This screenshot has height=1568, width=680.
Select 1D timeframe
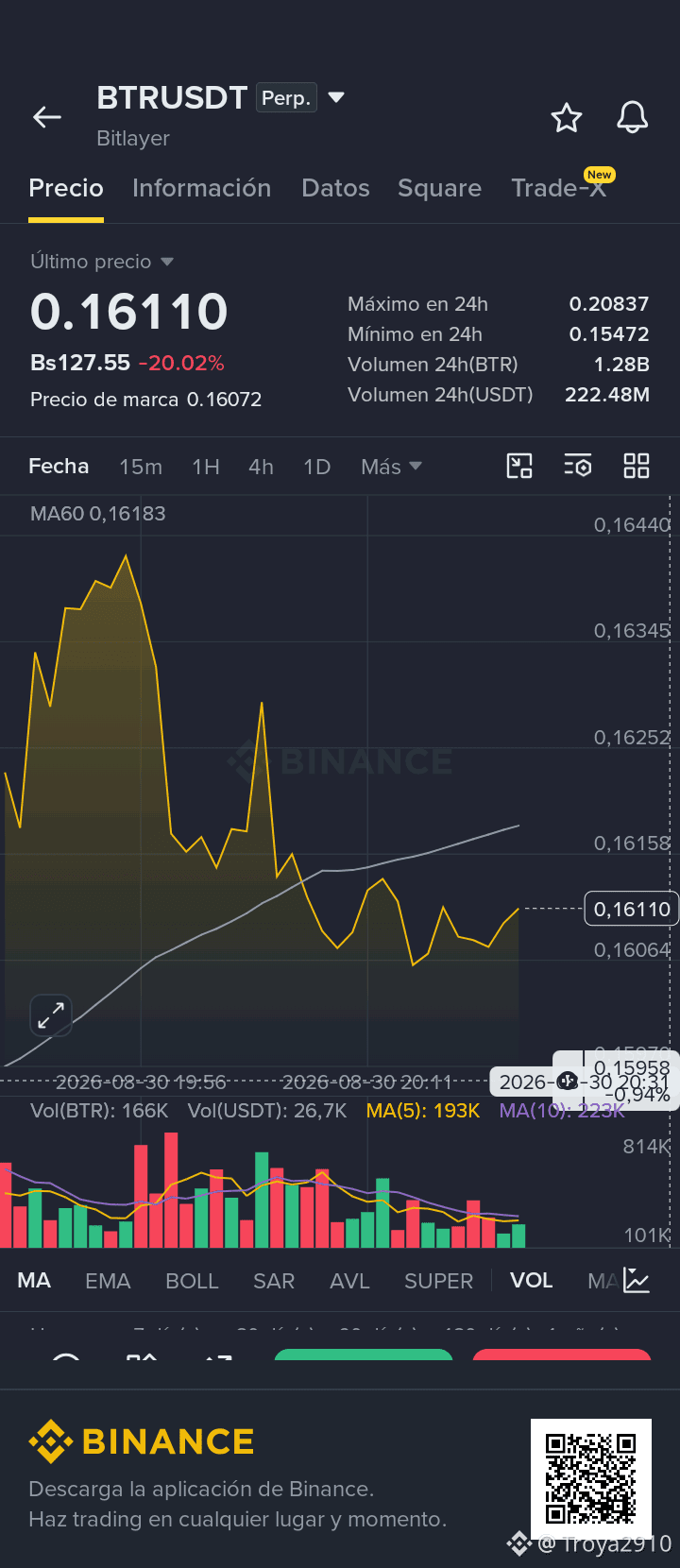click(317, 467)
